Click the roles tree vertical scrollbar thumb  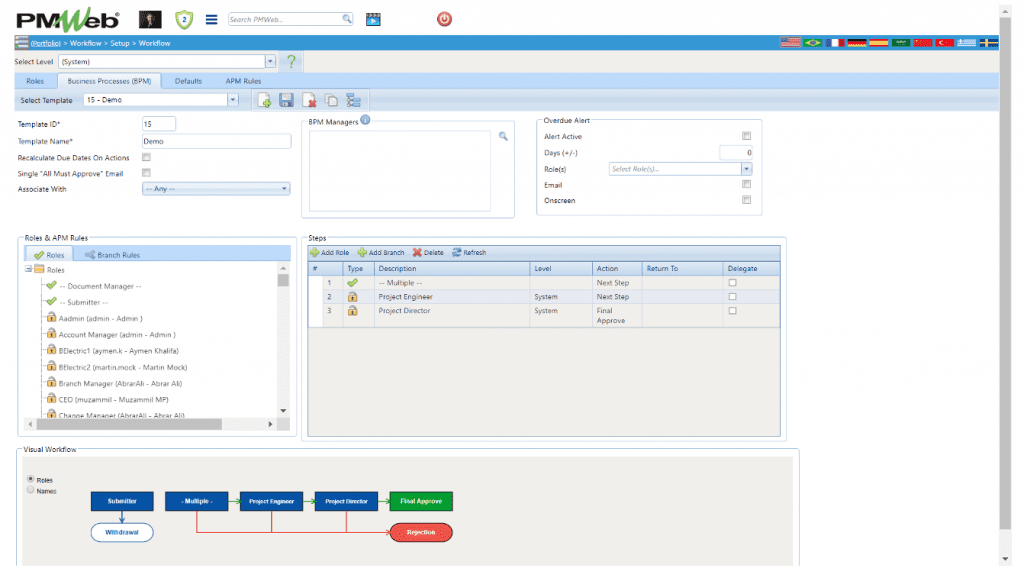point(283,280)
